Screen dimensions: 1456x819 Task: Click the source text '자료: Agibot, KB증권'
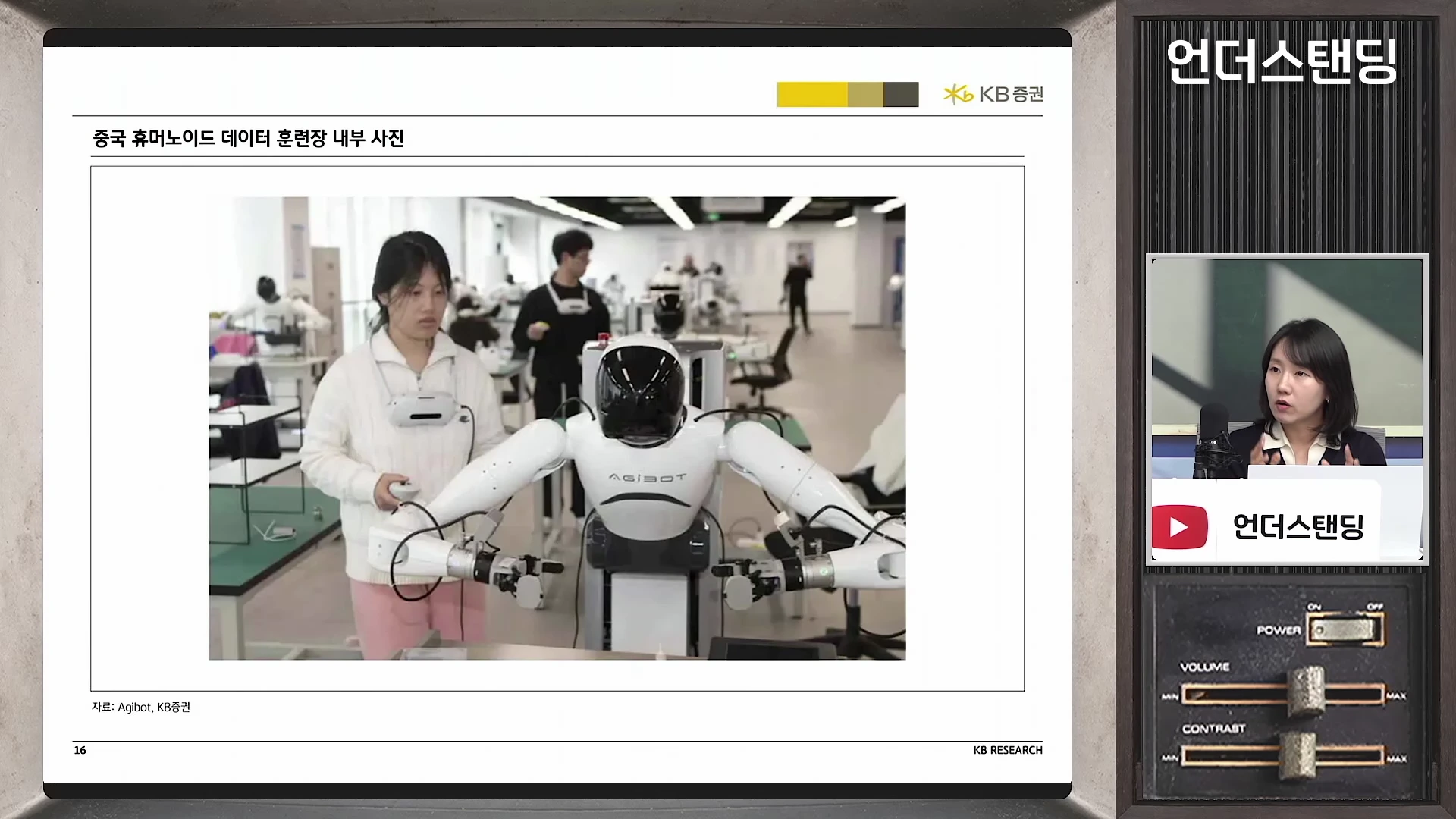click(141, 707)
